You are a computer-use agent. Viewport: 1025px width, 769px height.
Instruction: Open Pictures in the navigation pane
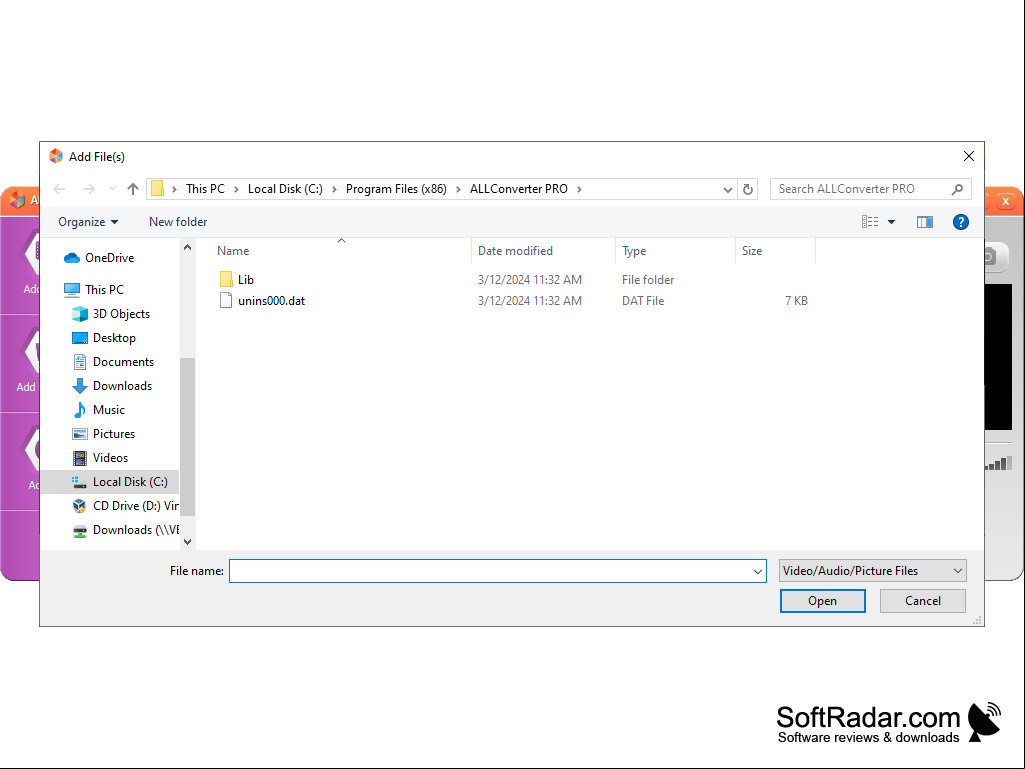tap(114, 434)
